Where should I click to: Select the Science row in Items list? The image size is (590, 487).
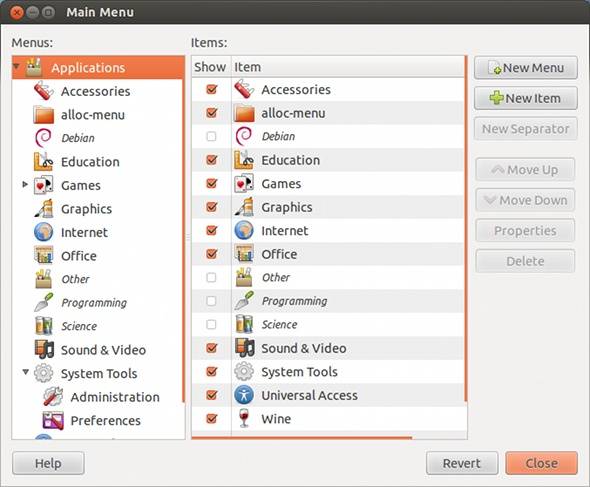pyautogui.click(x=328, y=324)
